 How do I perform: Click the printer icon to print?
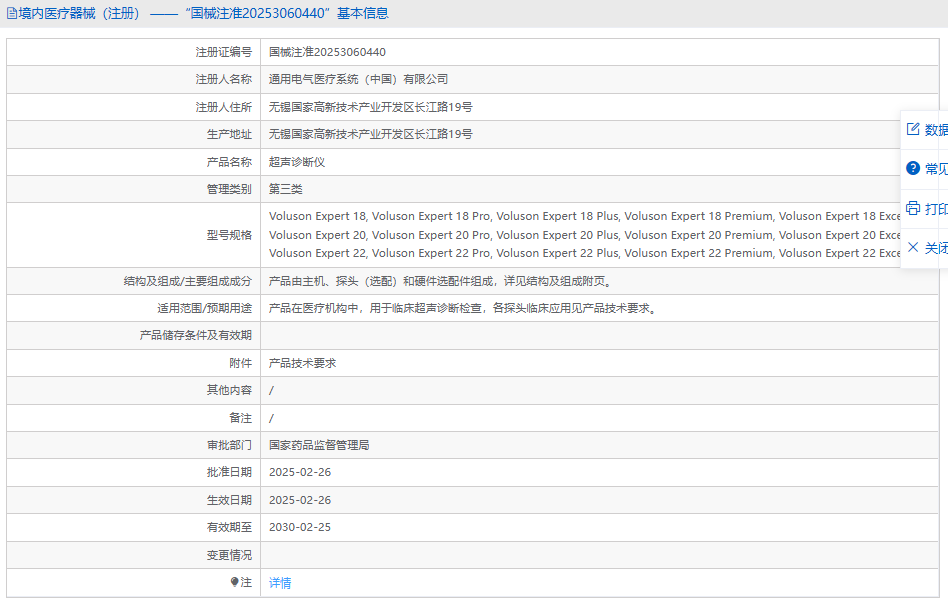click(913, 208)
